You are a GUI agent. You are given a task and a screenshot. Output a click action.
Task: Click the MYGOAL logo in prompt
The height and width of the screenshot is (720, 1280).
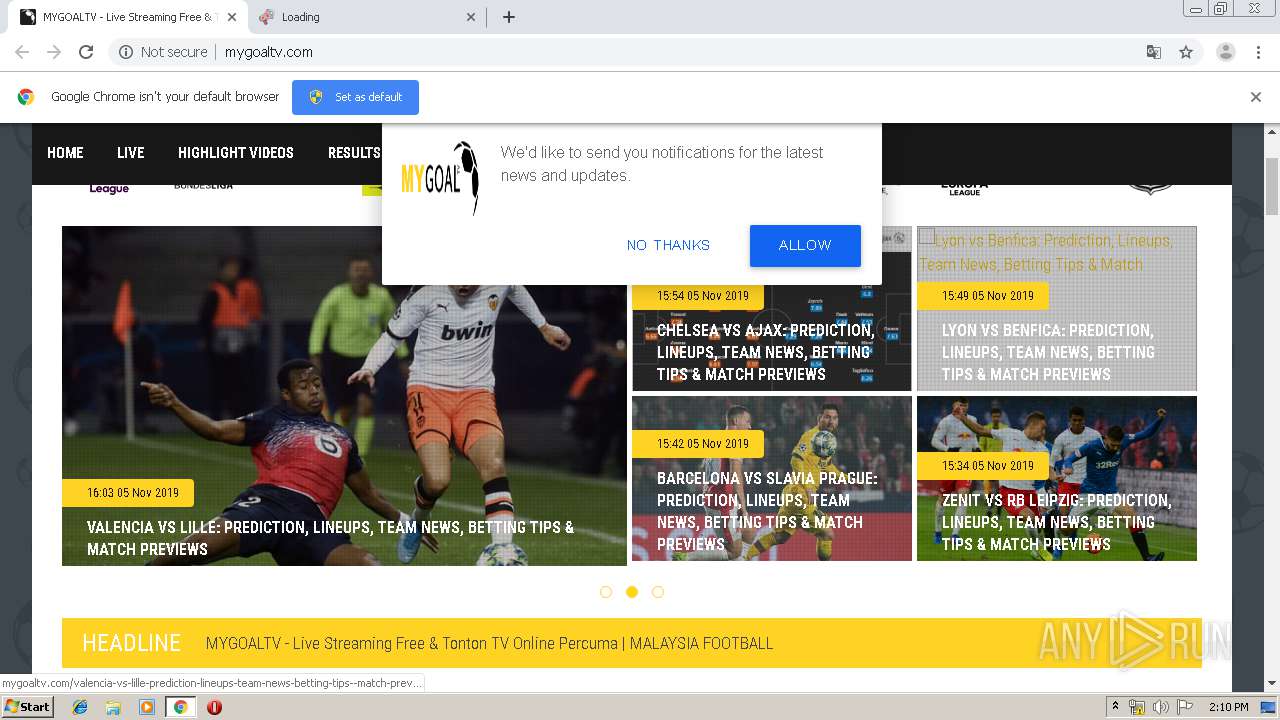point(440,178)
